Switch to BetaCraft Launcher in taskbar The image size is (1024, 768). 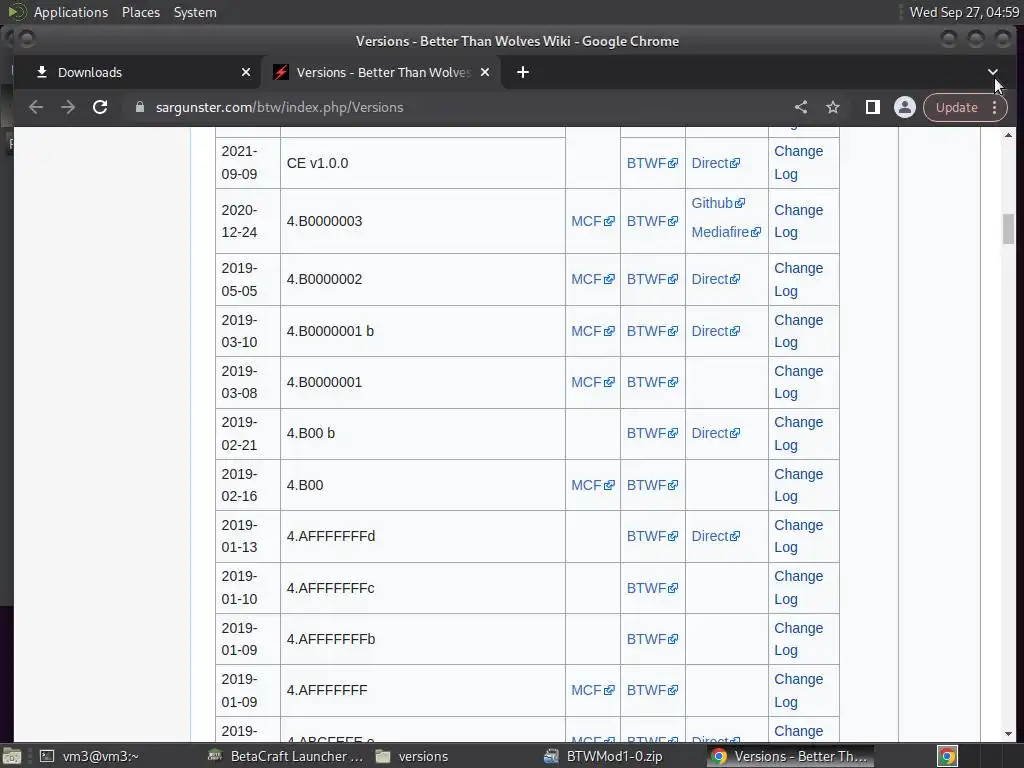[285, 756]
